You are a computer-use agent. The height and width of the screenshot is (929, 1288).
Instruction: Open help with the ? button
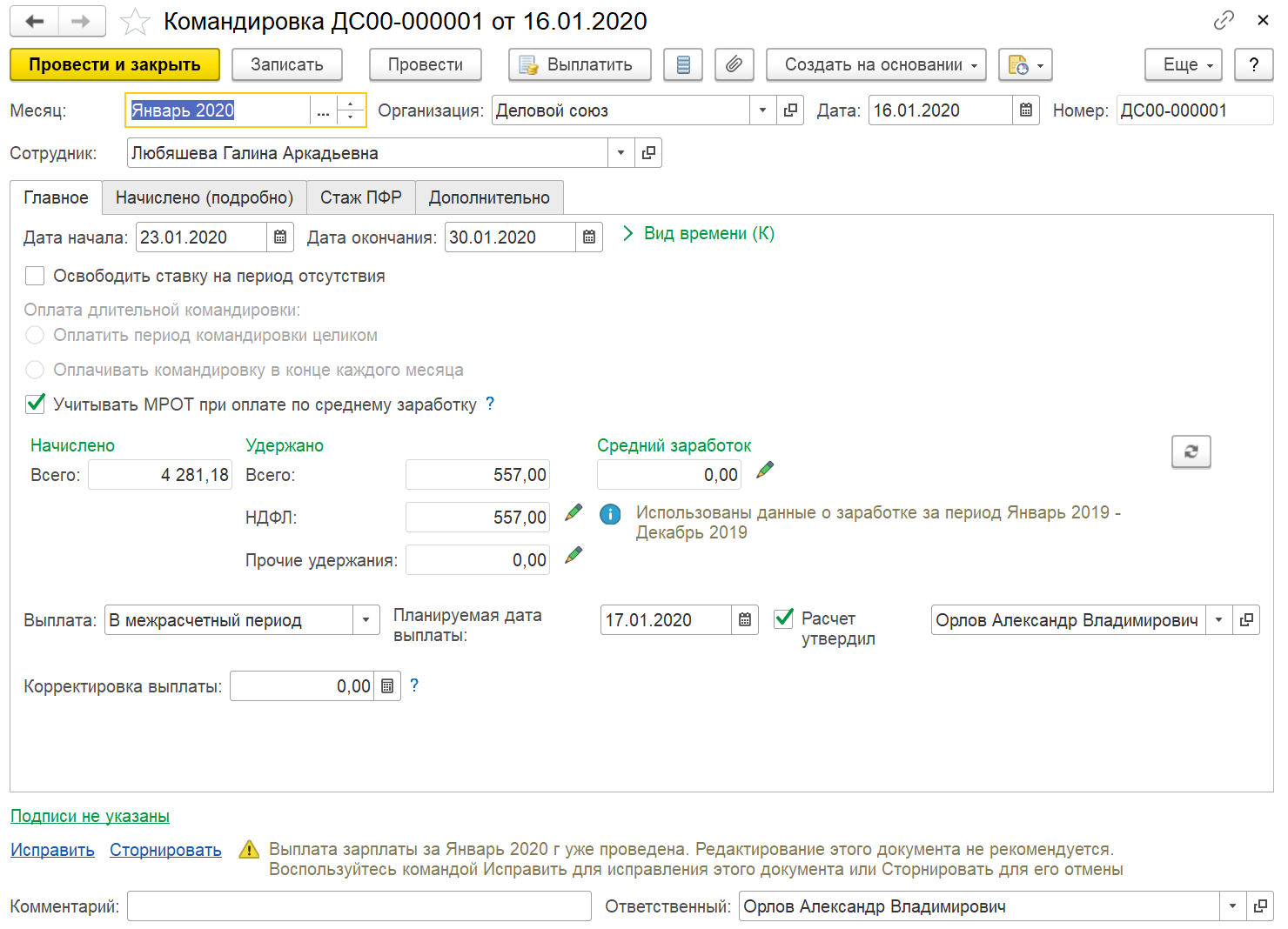pos(1254,64)
